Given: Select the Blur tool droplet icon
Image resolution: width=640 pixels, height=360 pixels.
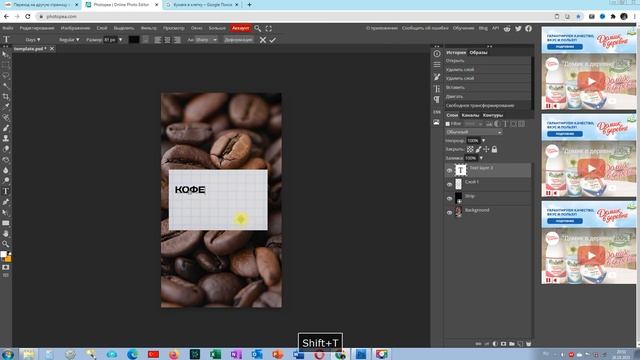Looking at the screenshot, I should point(6,170).
